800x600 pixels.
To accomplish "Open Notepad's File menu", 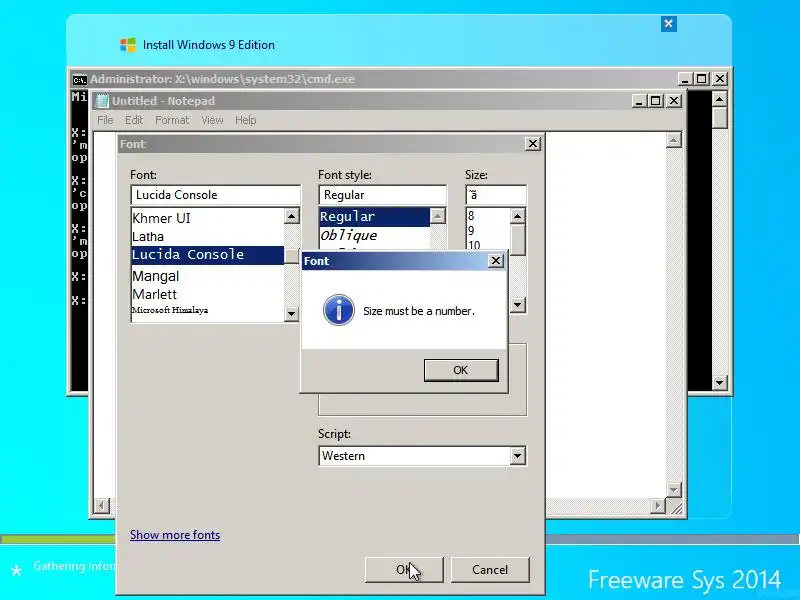I will (x=105, y=120).
